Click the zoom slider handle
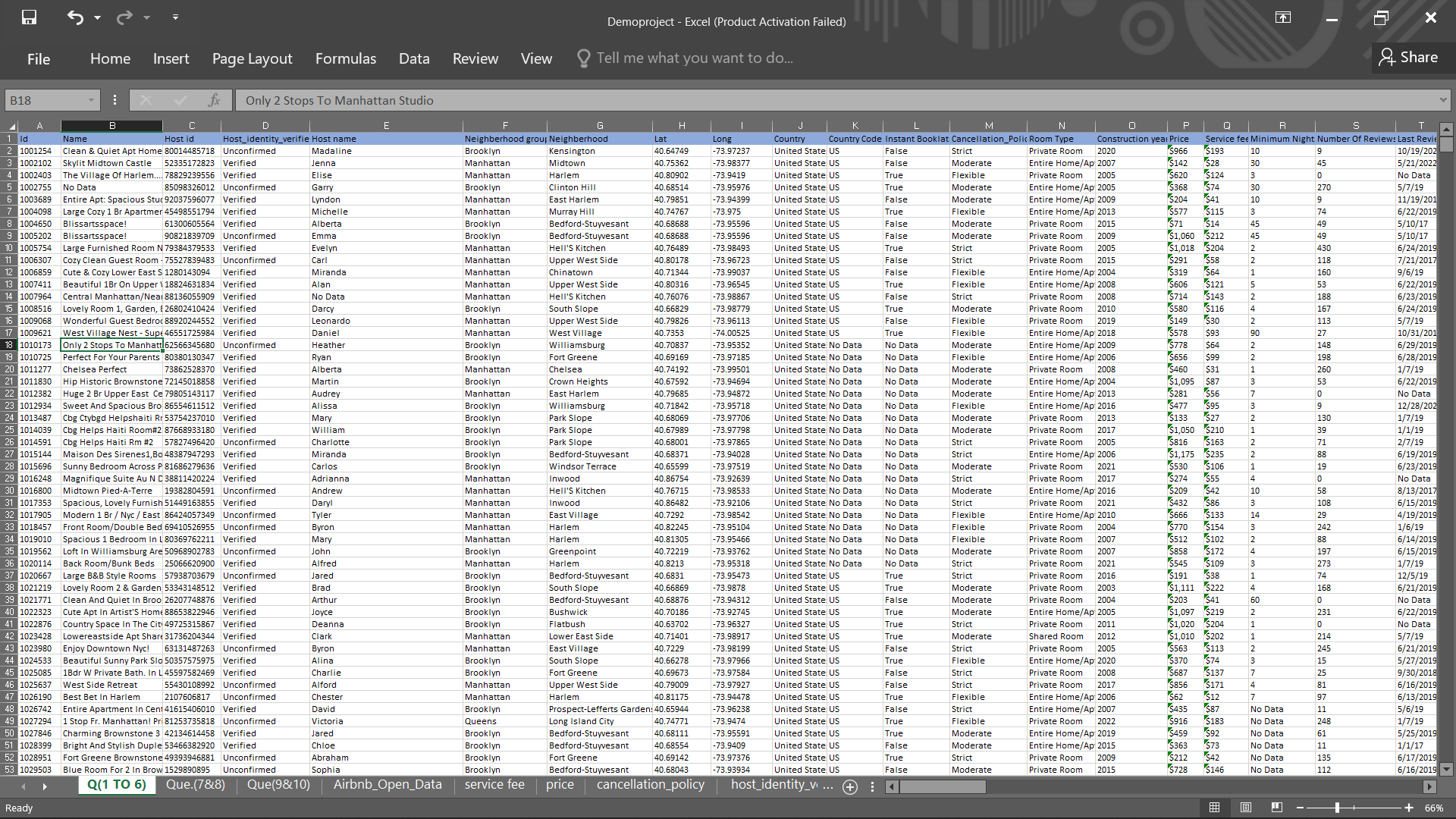 point(1337,808)
